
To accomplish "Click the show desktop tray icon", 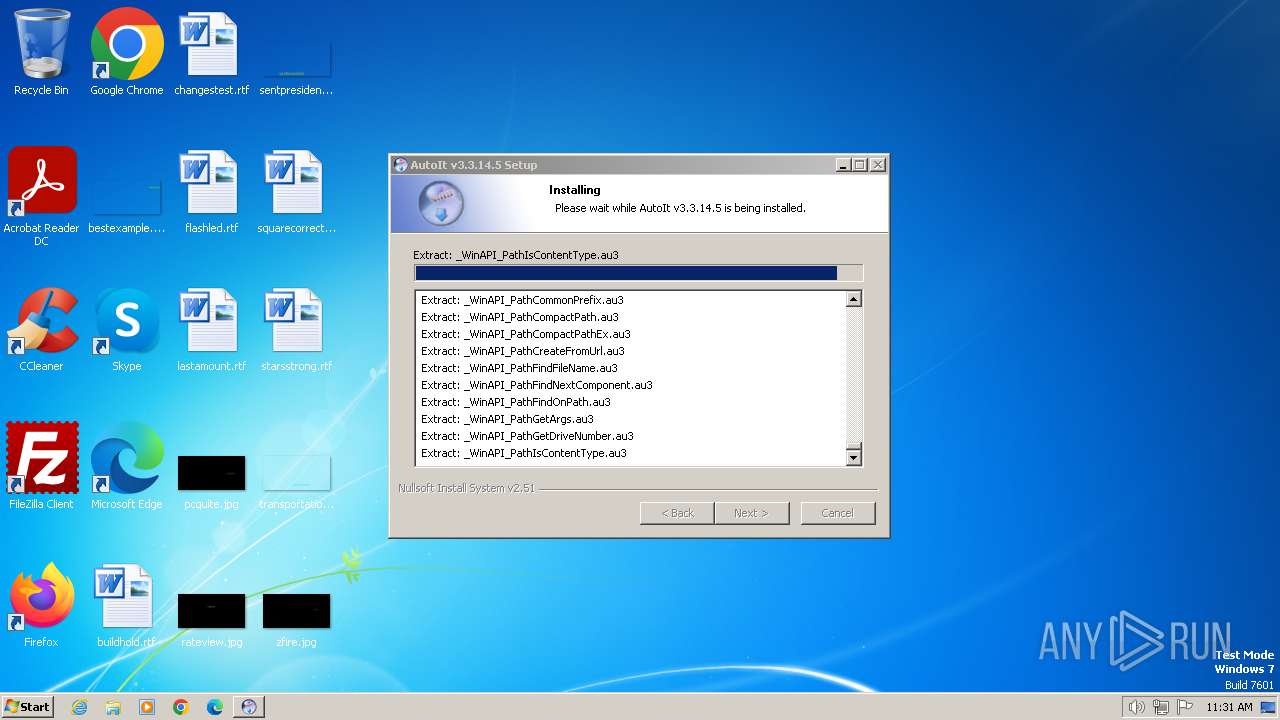I will pyautogui.click(x=1268, y=707).
